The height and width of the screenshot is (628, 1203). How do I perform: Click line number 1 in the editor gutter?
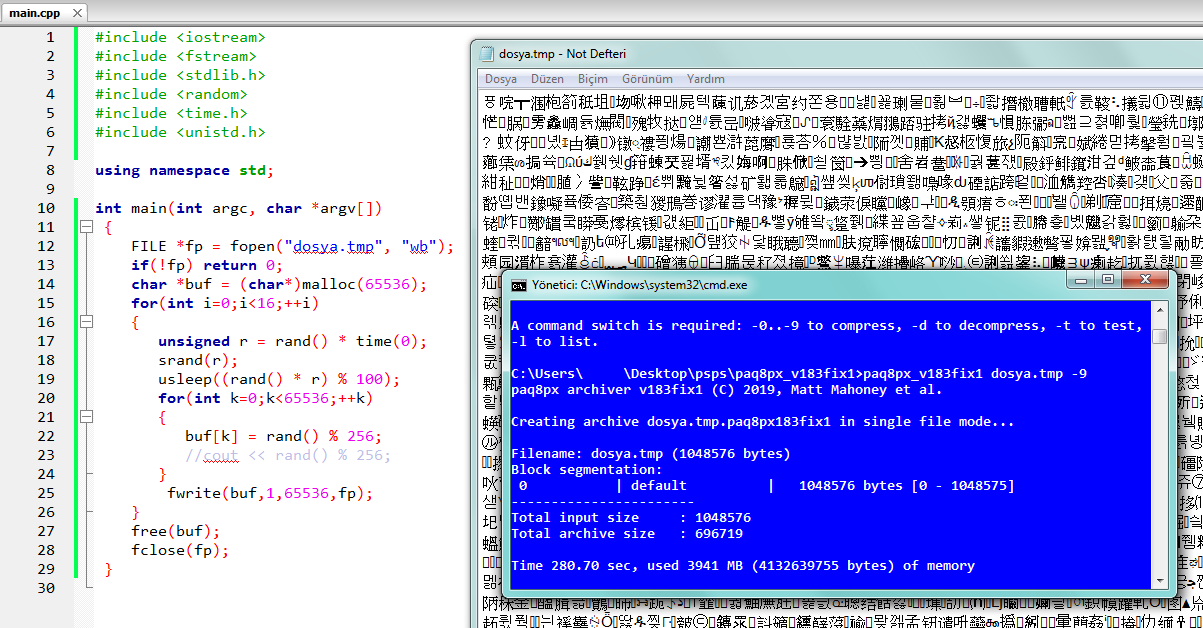coord(50,37)
